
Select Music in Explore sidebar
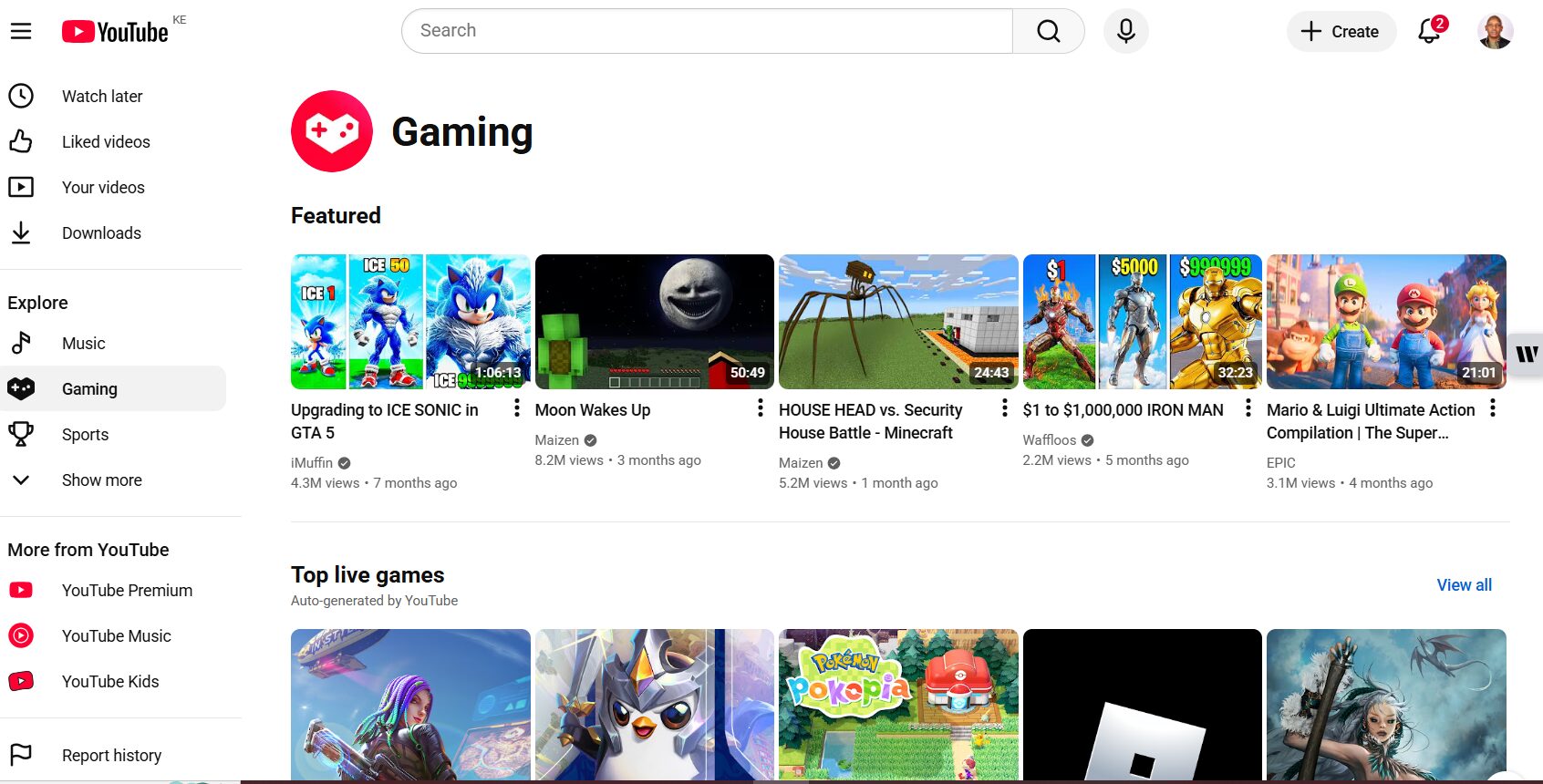[83, 344]
